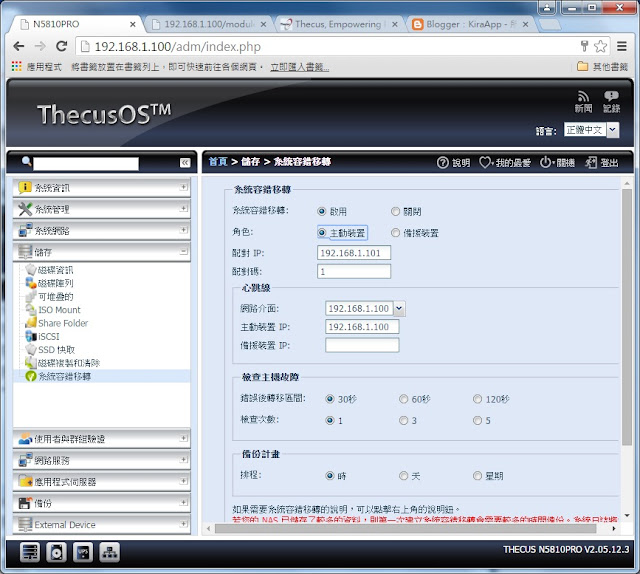Select 啟用 to enable failover
Image resolution: width=640 pixels, height=574 pixels.
(322, 211)
